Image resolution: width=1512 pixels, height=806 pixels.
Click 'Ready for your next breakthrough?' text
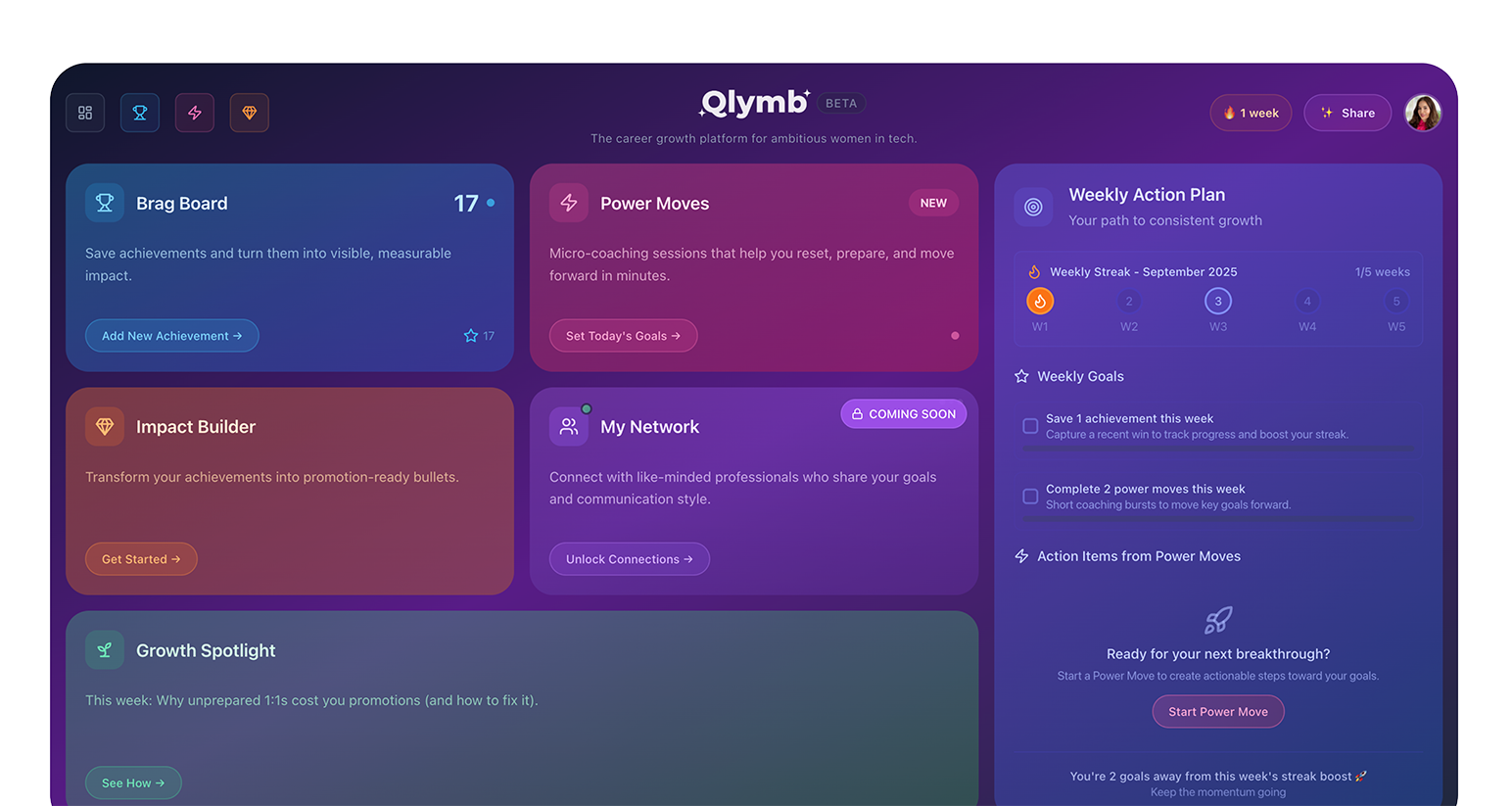coord(1218,654)
